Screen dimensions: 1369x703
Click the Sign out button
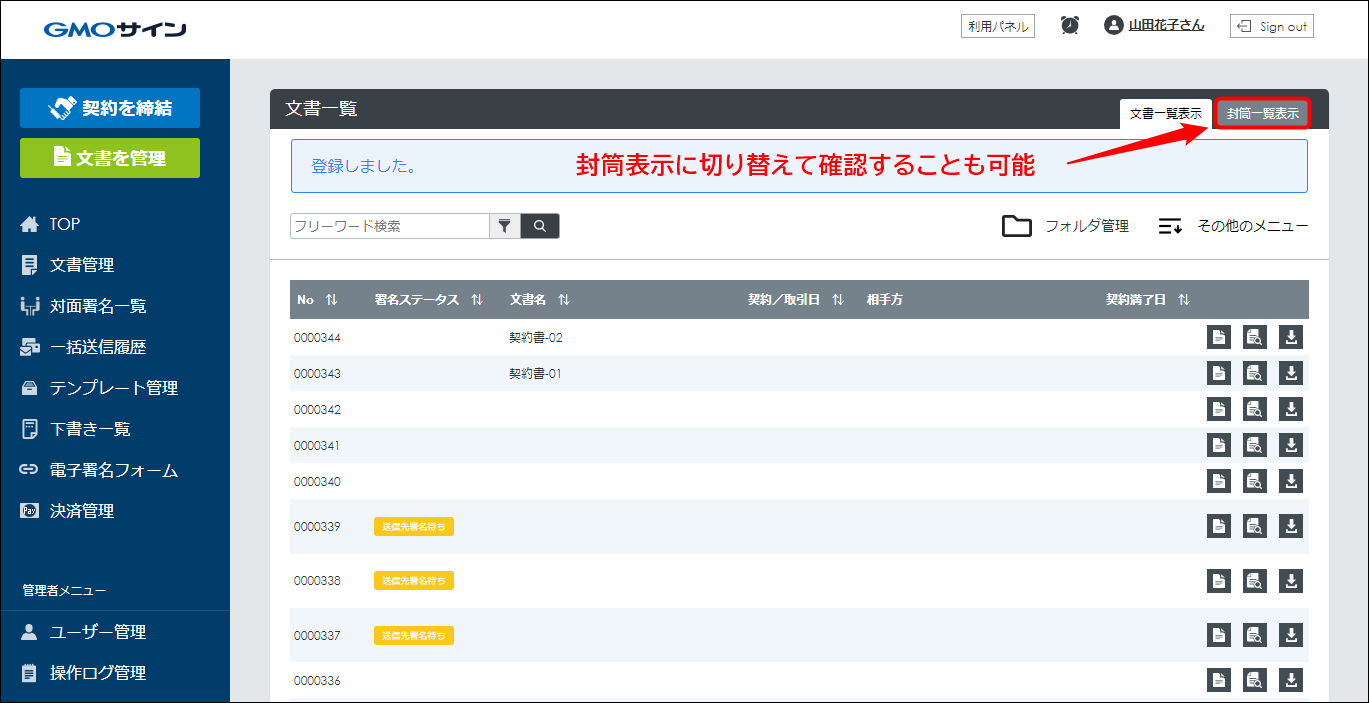point(1271,26)
